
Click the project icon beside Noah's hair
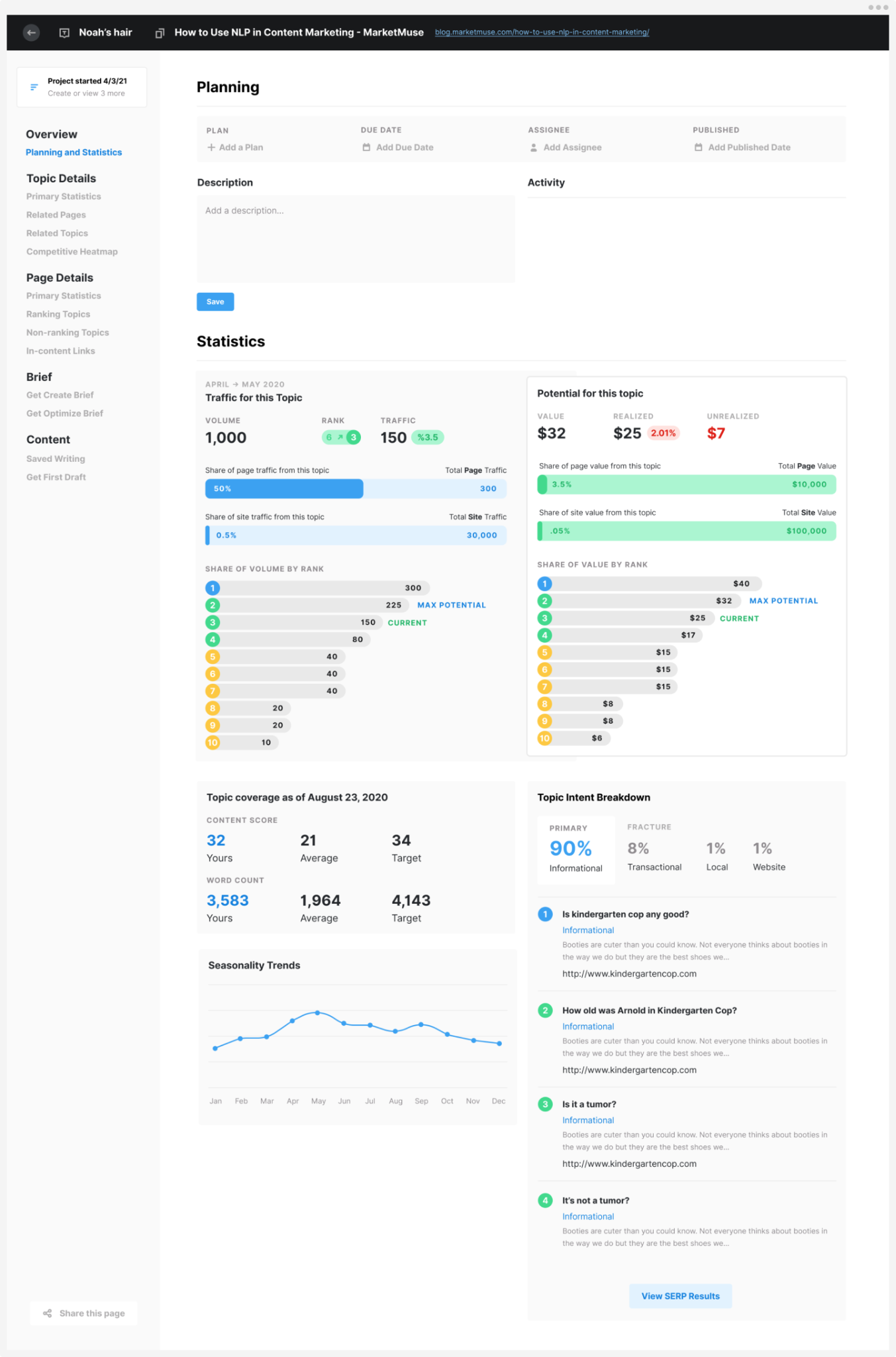pyautogui.click(x=64, y=32)
